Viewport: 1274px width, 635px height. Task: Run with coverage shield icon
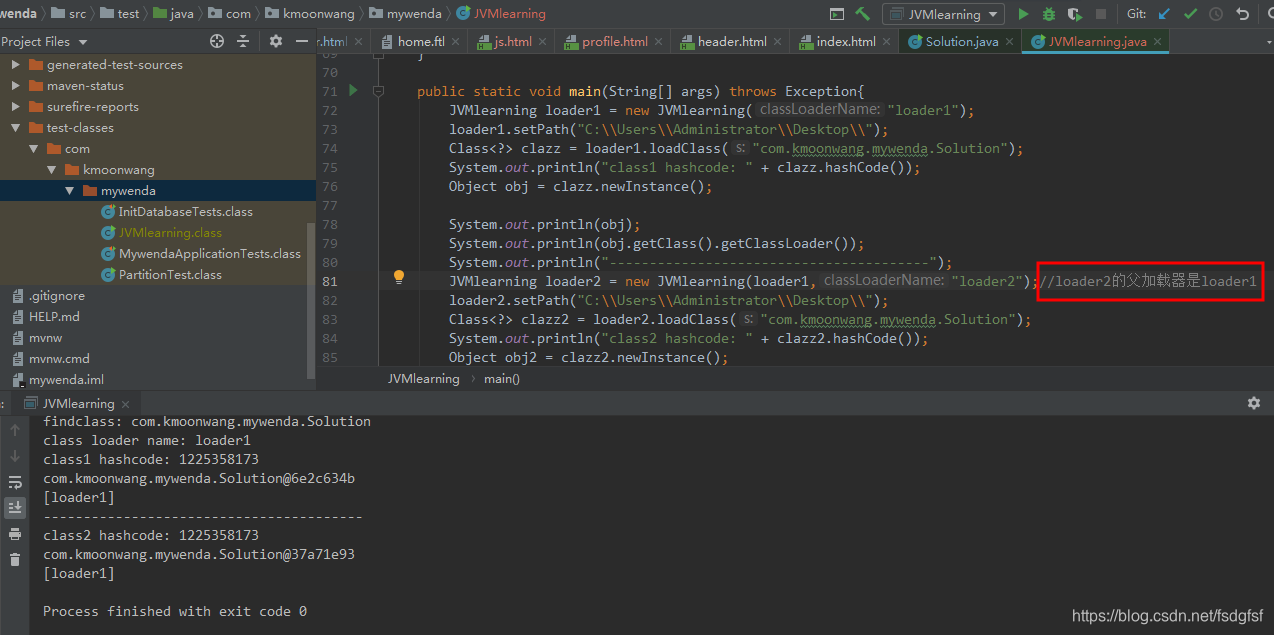(1075, 14)
